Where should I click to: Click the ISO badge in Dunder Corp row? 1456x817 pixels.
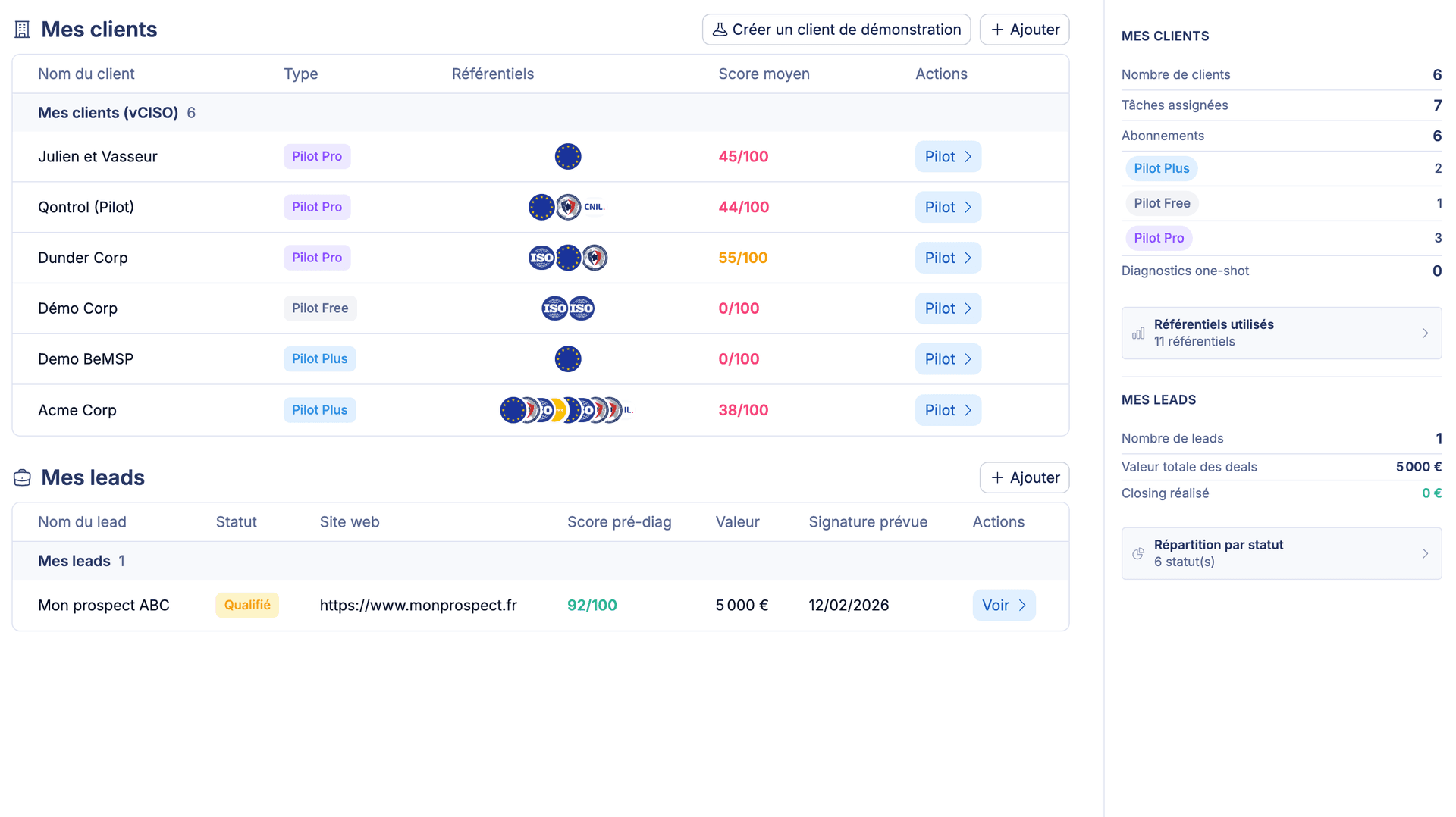(541, 258)
